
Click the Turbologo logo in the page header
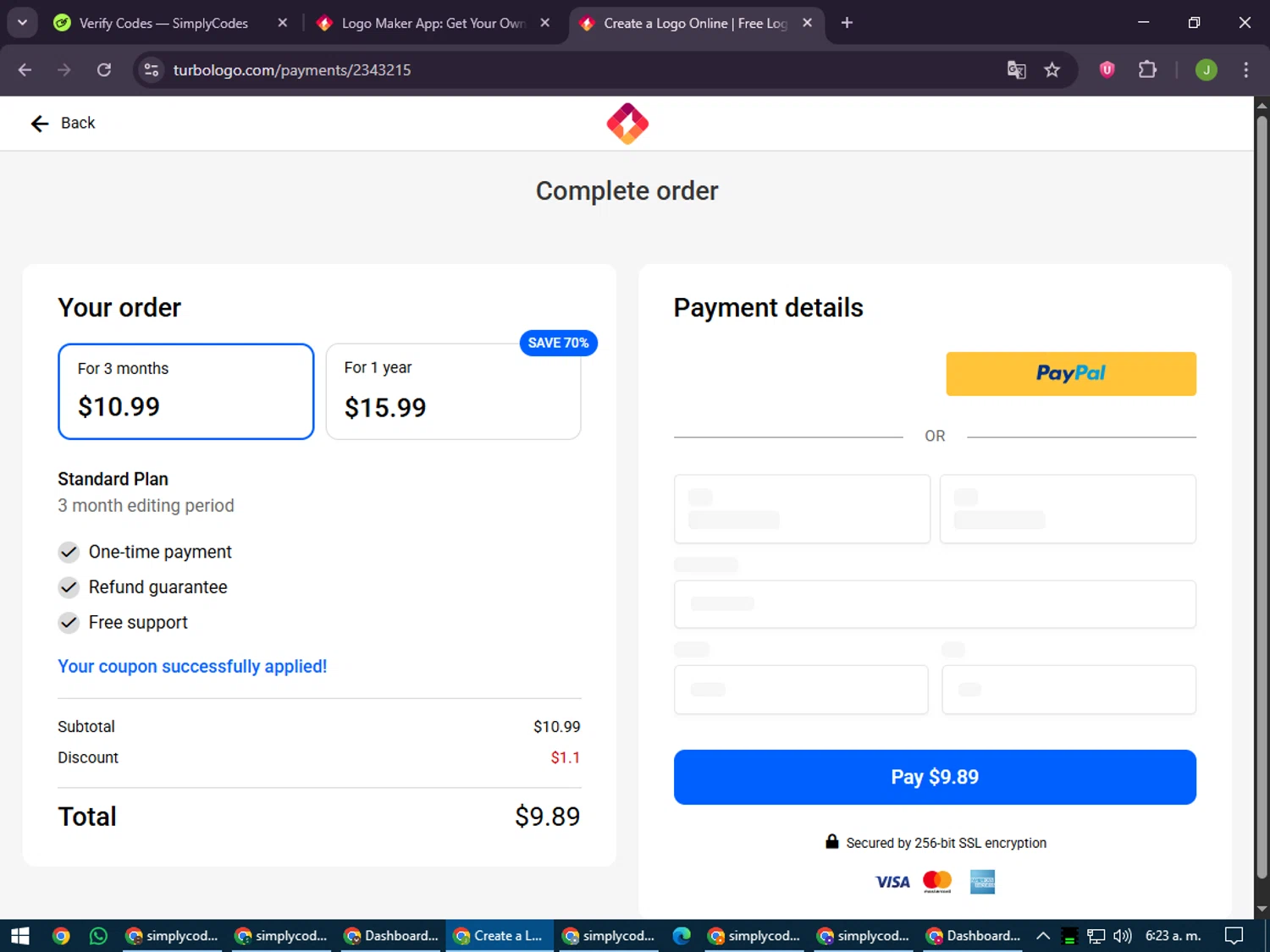point(627,124)
